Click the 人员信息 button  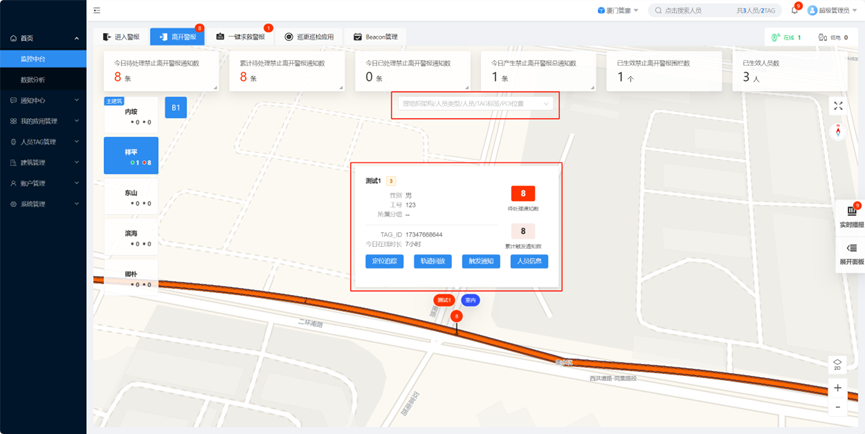click(x=529, y=261)
